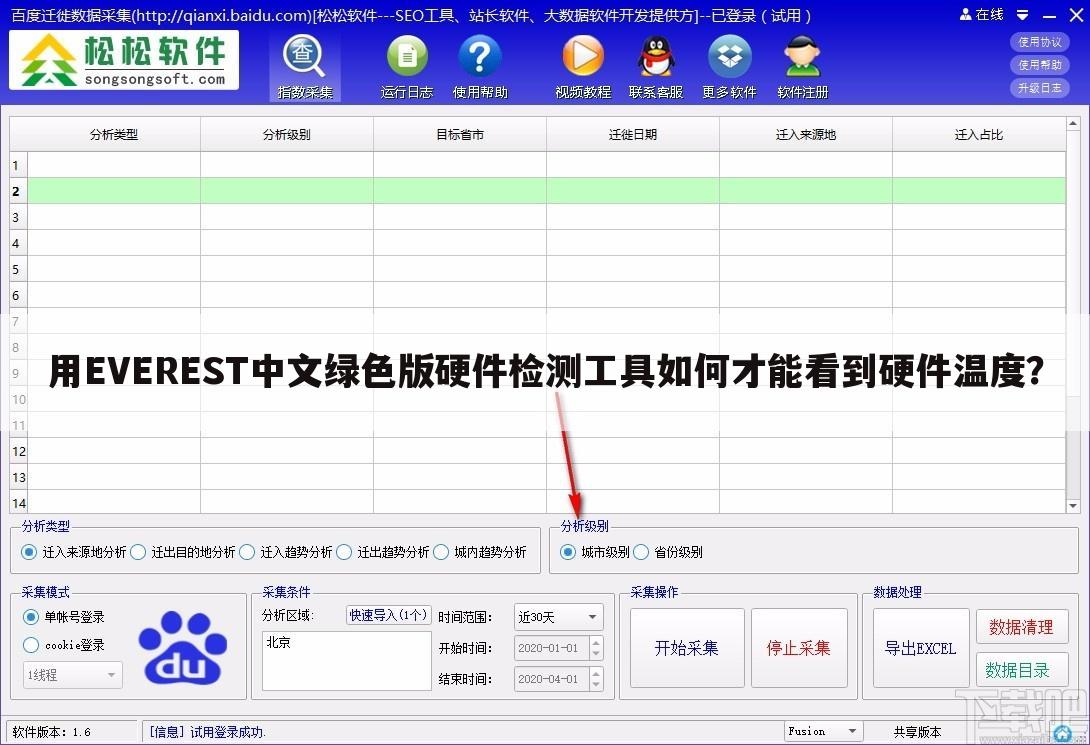Play the 视频教程 video tutorial
1090x745 pixels.
(583, 68)
